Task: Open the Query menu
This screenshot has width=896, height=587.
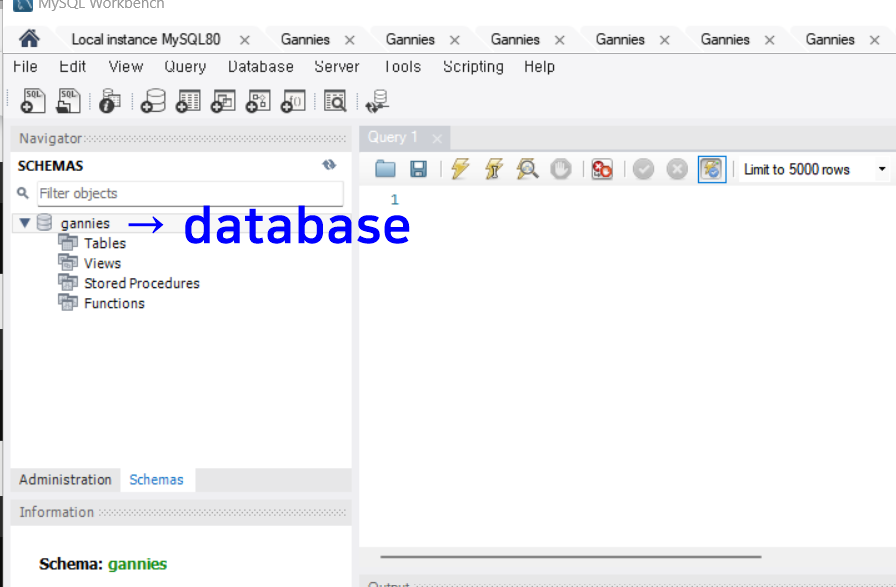Action: 185,67
